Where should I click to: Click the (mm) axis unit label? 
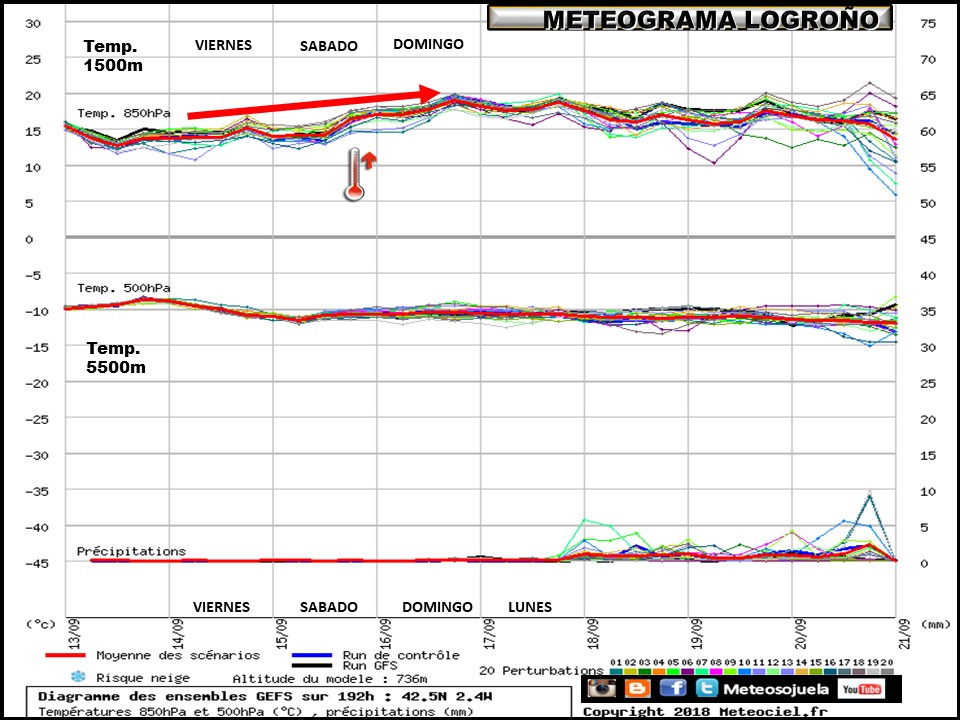point(935,624)
